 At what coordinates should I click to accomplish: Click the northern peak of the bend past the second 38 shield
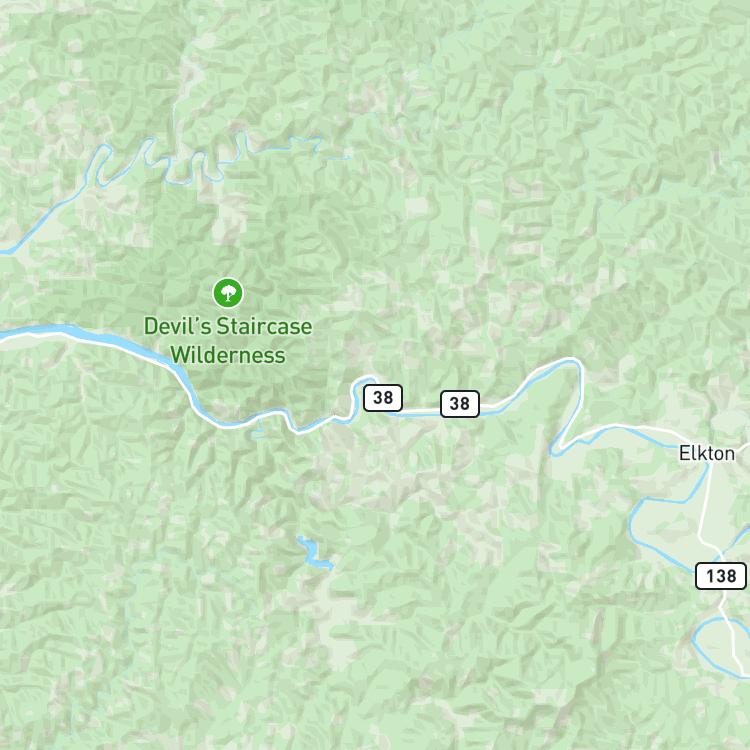pos(569,361)
